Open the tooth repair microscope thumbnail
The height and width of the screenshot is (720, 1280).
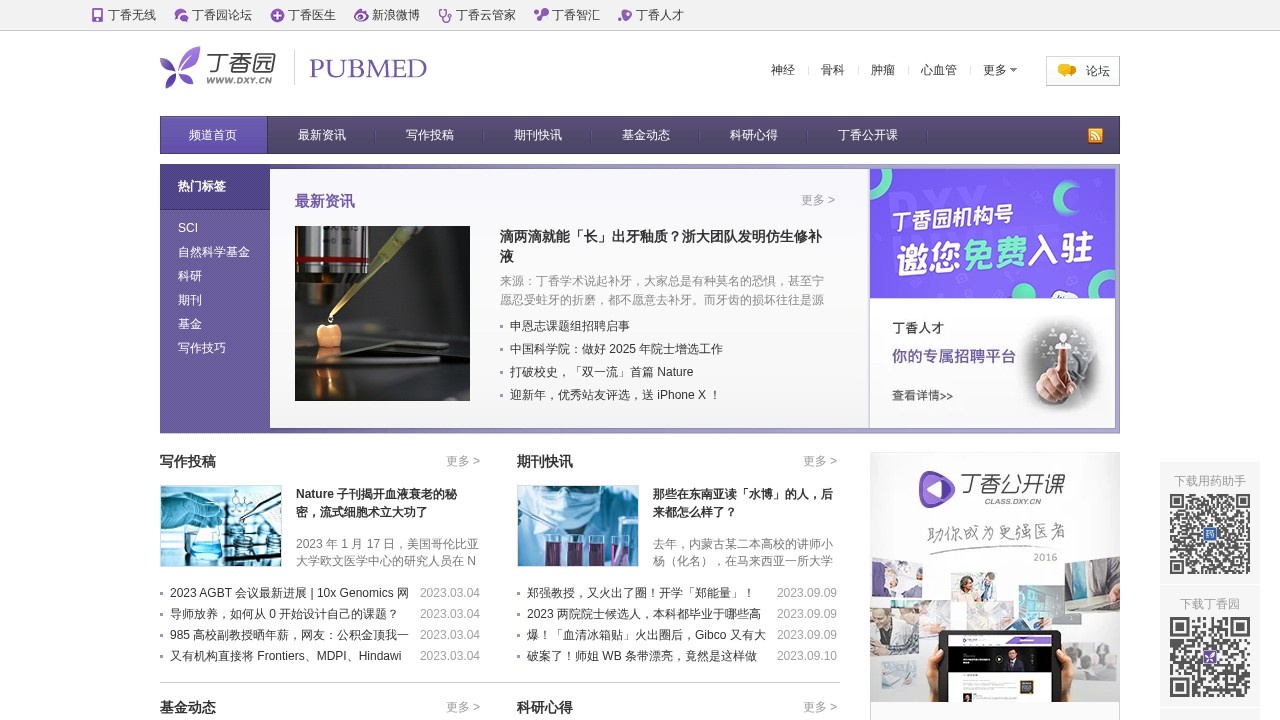(382, 313)
